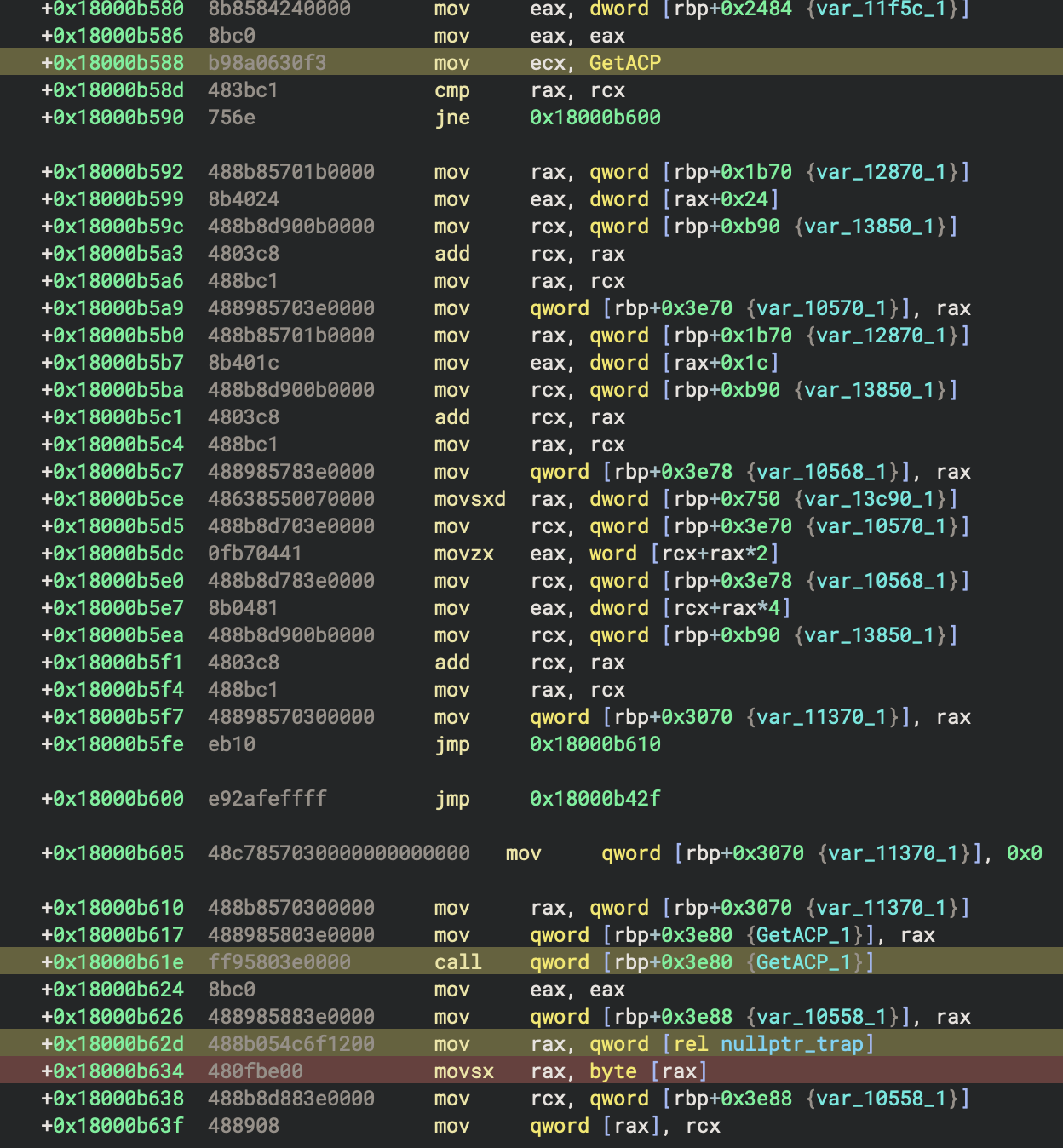Click the opcode bytes 488b054c6f1200

pos(291,1044)
